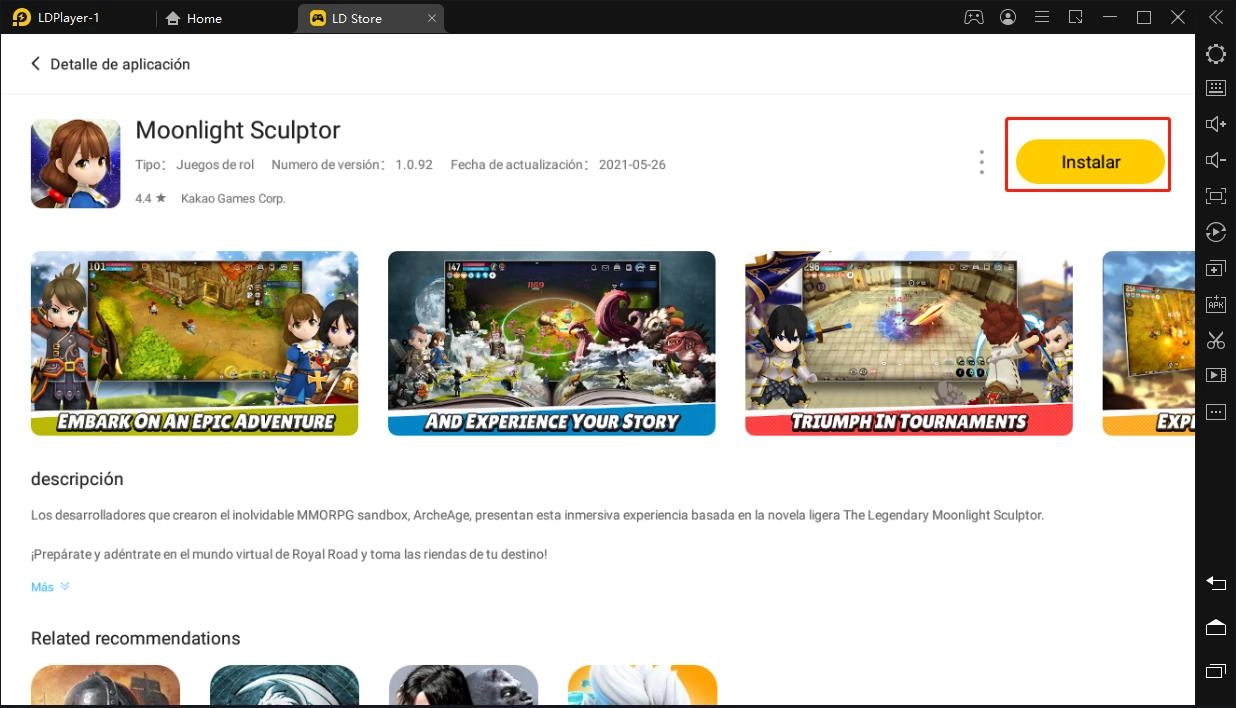1236x708 pixels.
Task: Click the Instalar button
Action: click(x=1090, y=162)
